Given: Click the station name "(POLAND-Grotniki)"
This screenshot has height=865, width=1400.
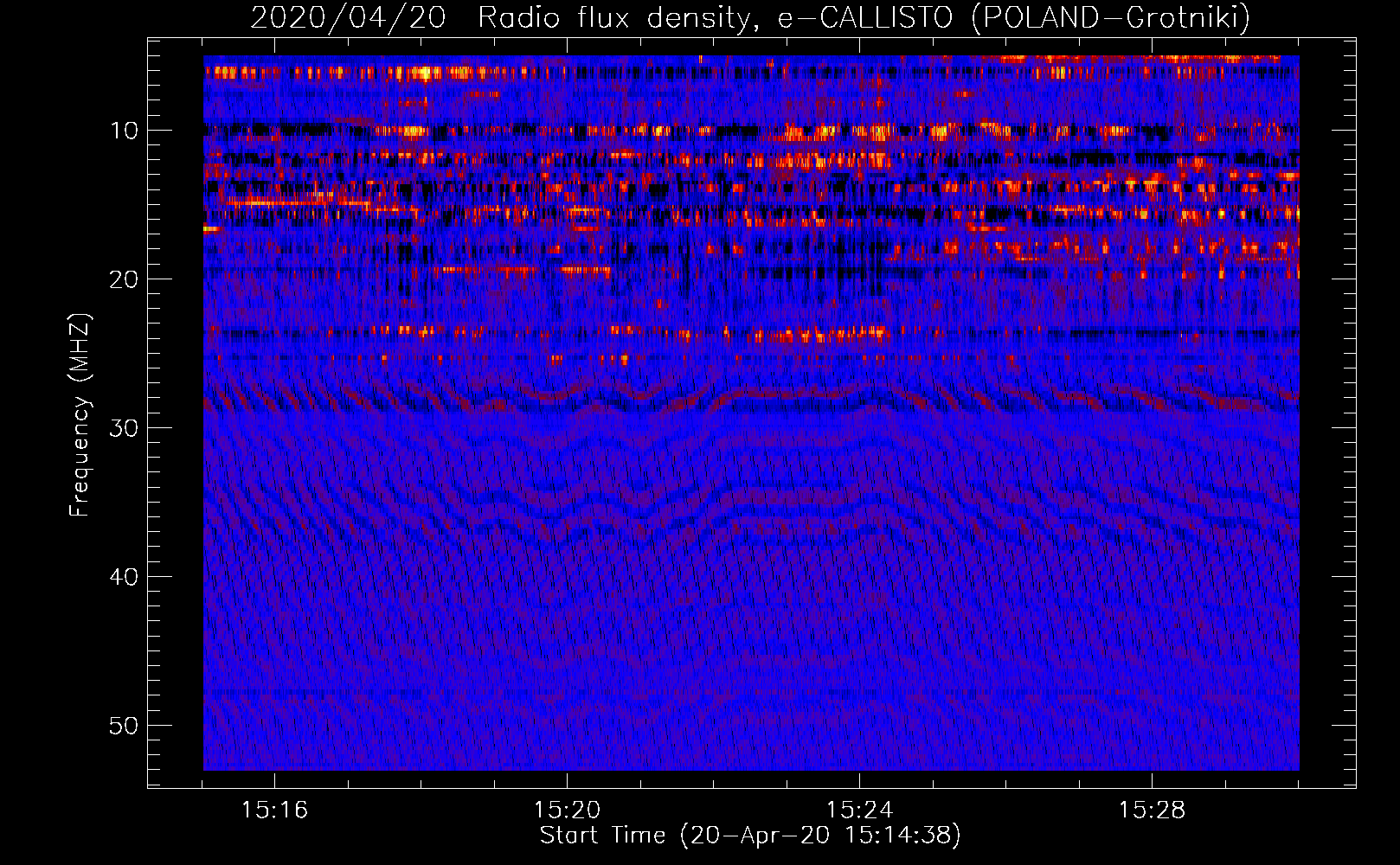Looking at the screenshot, I should pos(1111,17).
